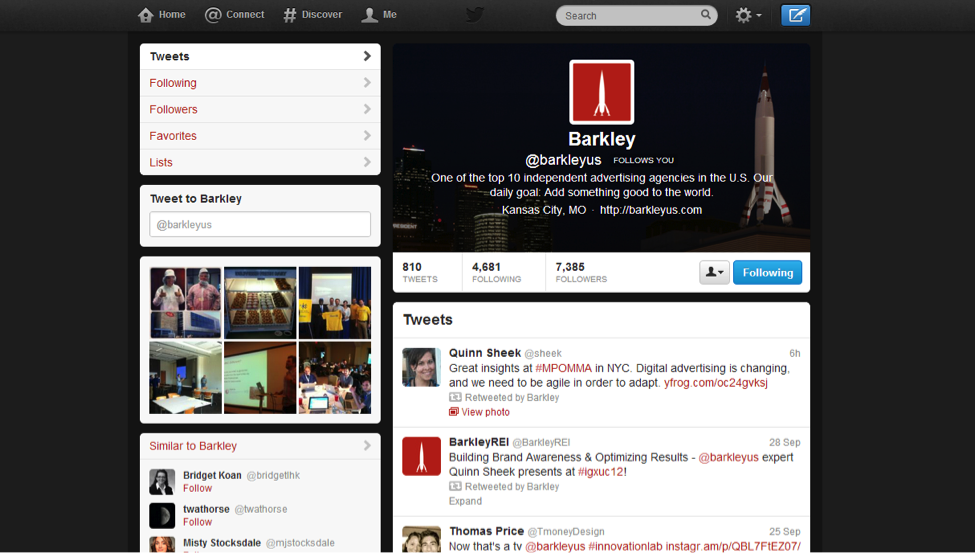Open the 810 Tweets count
Viewport: 975px width, 553px height.
420,272
